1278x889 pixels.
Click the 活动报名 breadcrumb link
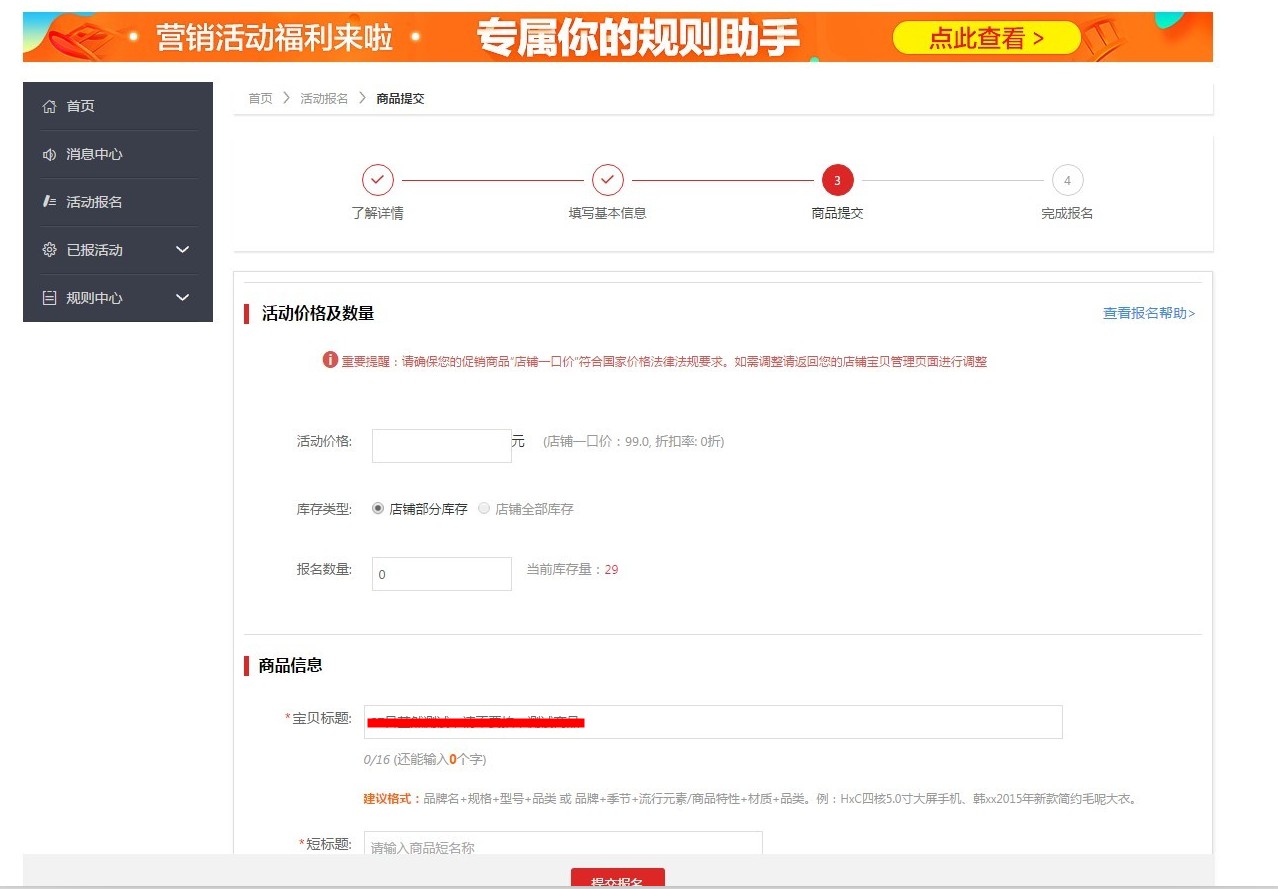[324, 98]
